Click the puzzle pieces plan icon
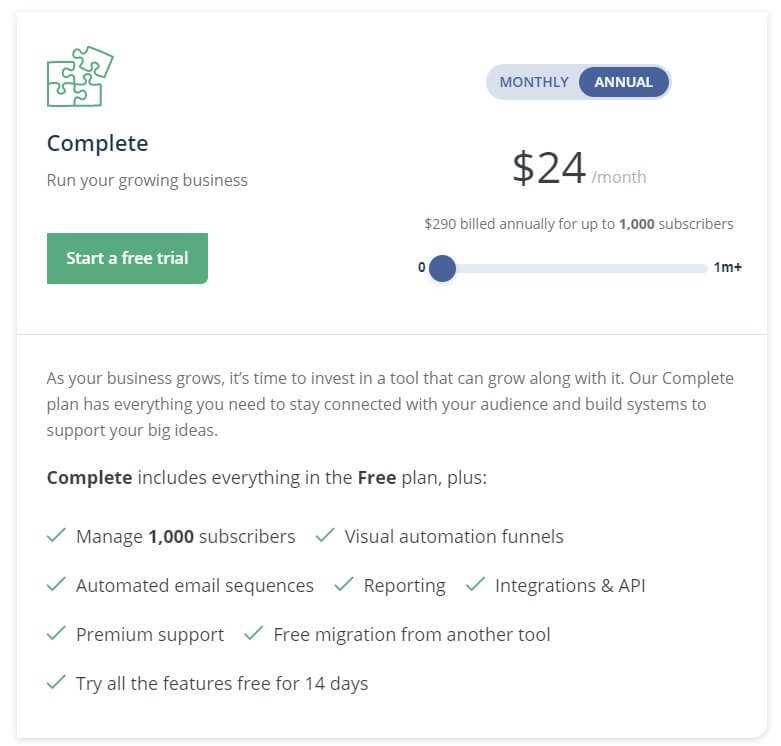Image resolution: width=781 pixels, height=746 pixels. 80,76
